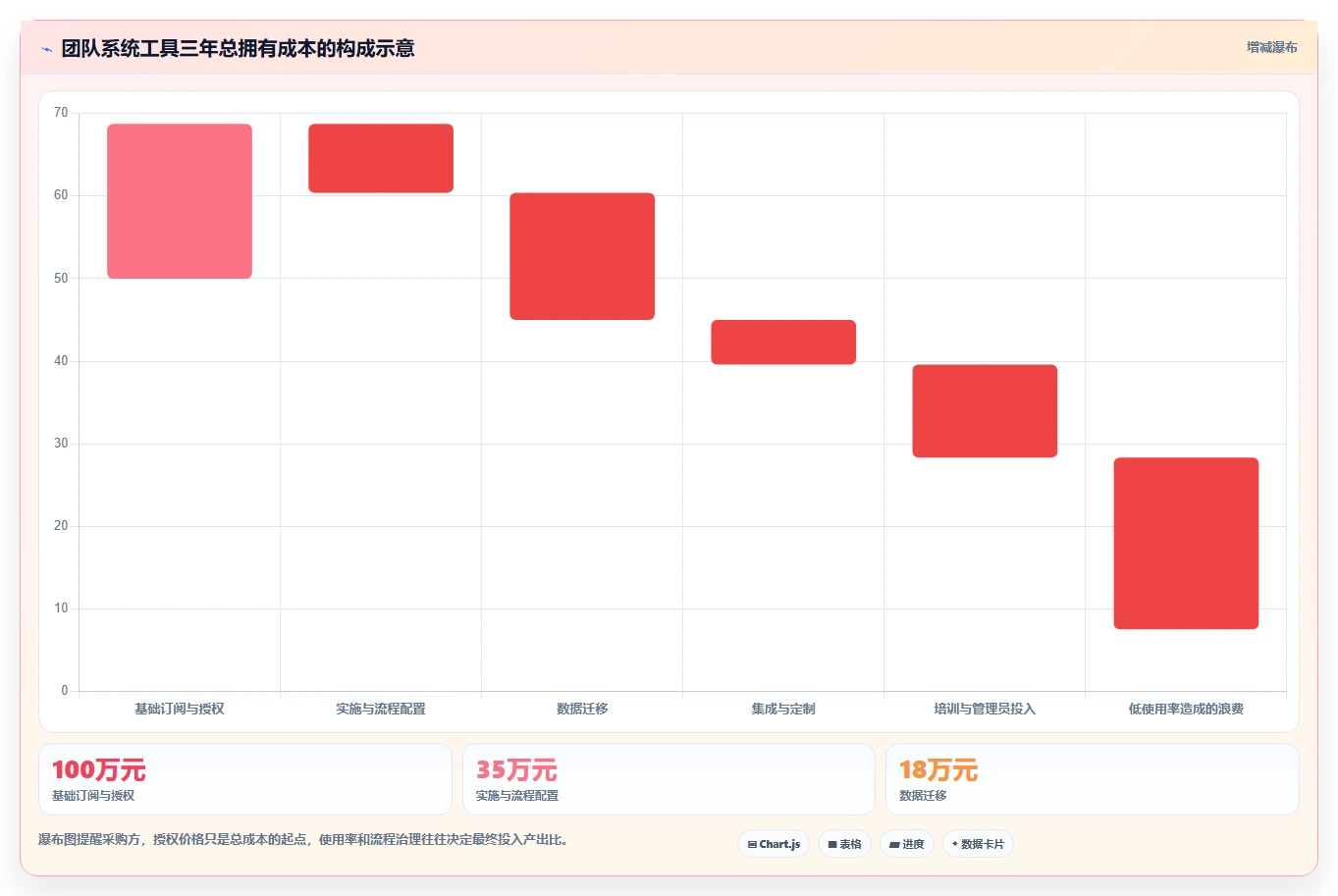1338x896 pixels.
Task: Click the red 实施与流程配置 bar
Action: [x=381, y=158]
